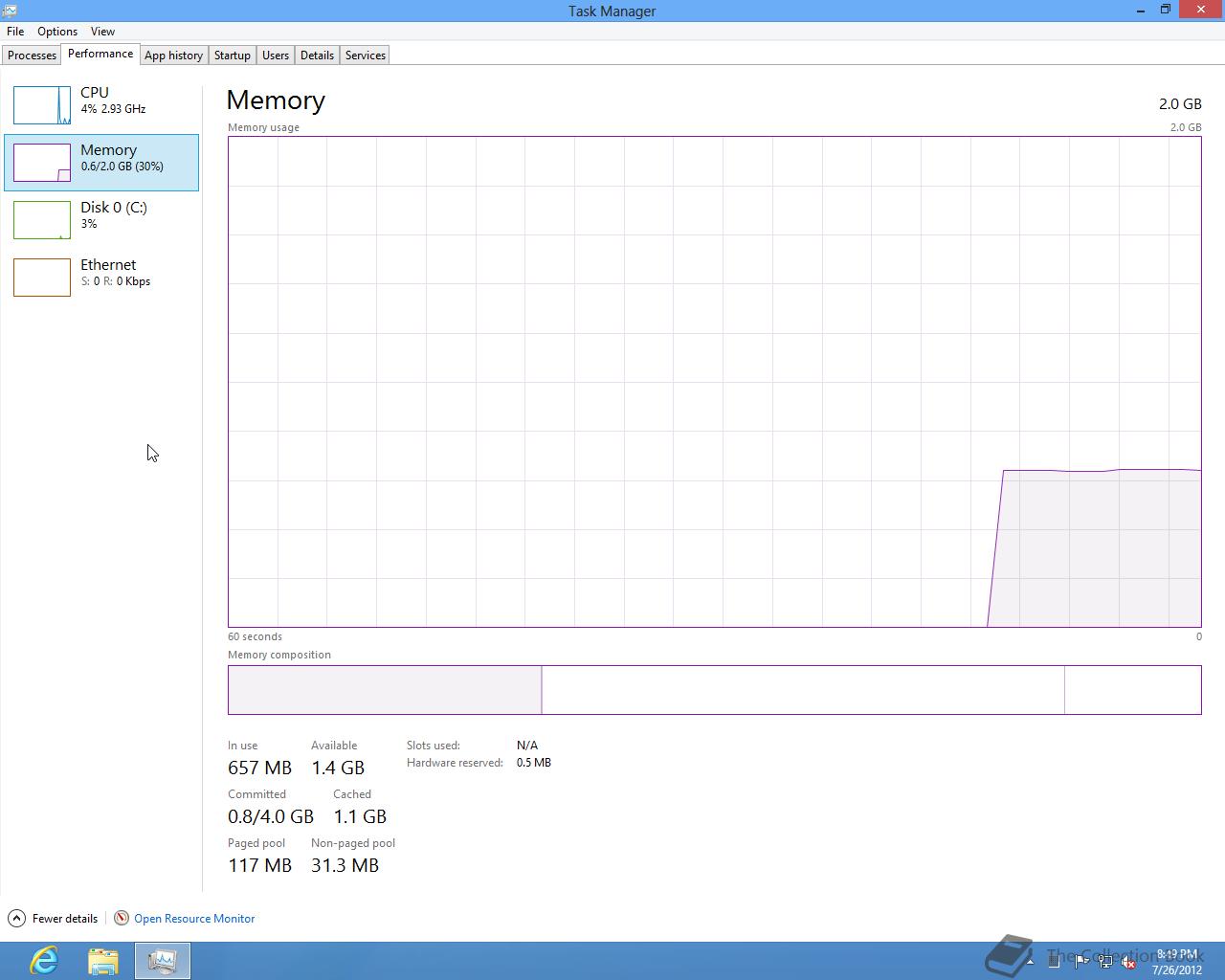Select the Performance tab
The width and height of the screenshot is (1225, 980).
point(100,54)
